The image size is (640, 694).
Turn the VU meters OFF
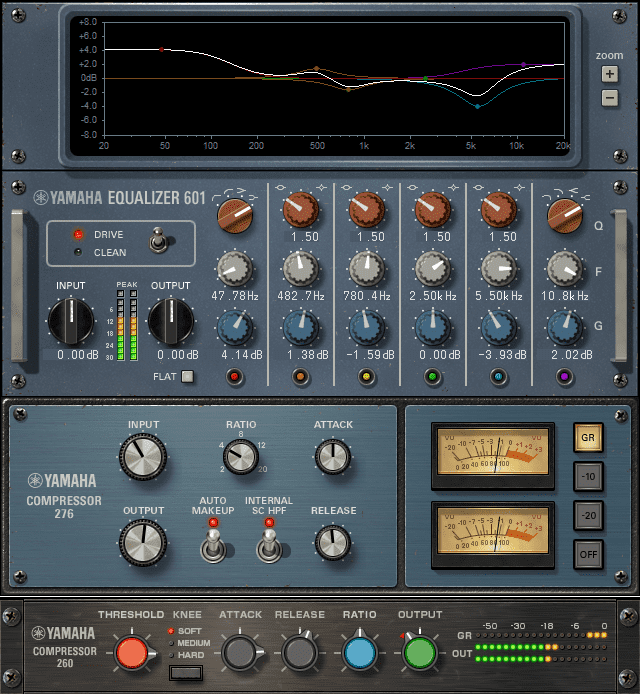pos(588,555)
